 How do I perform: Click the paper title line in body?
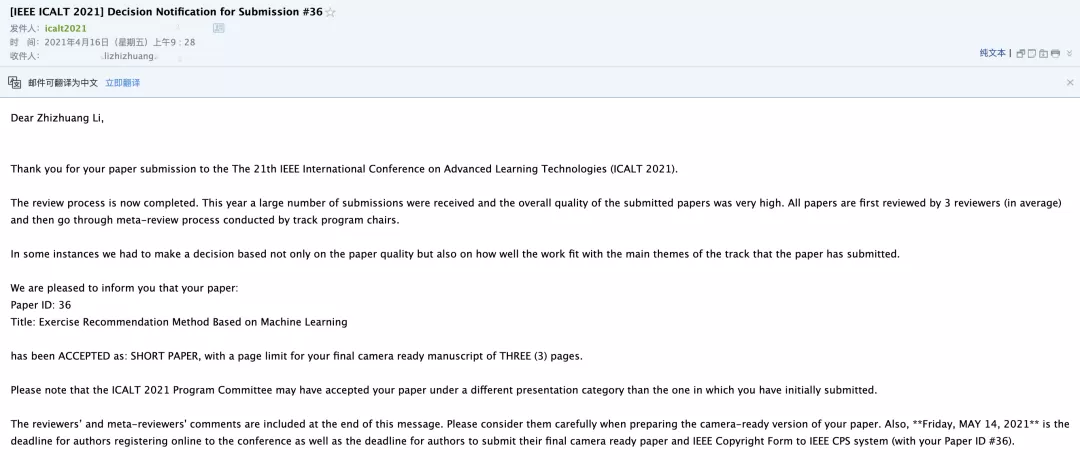[179, 322]
